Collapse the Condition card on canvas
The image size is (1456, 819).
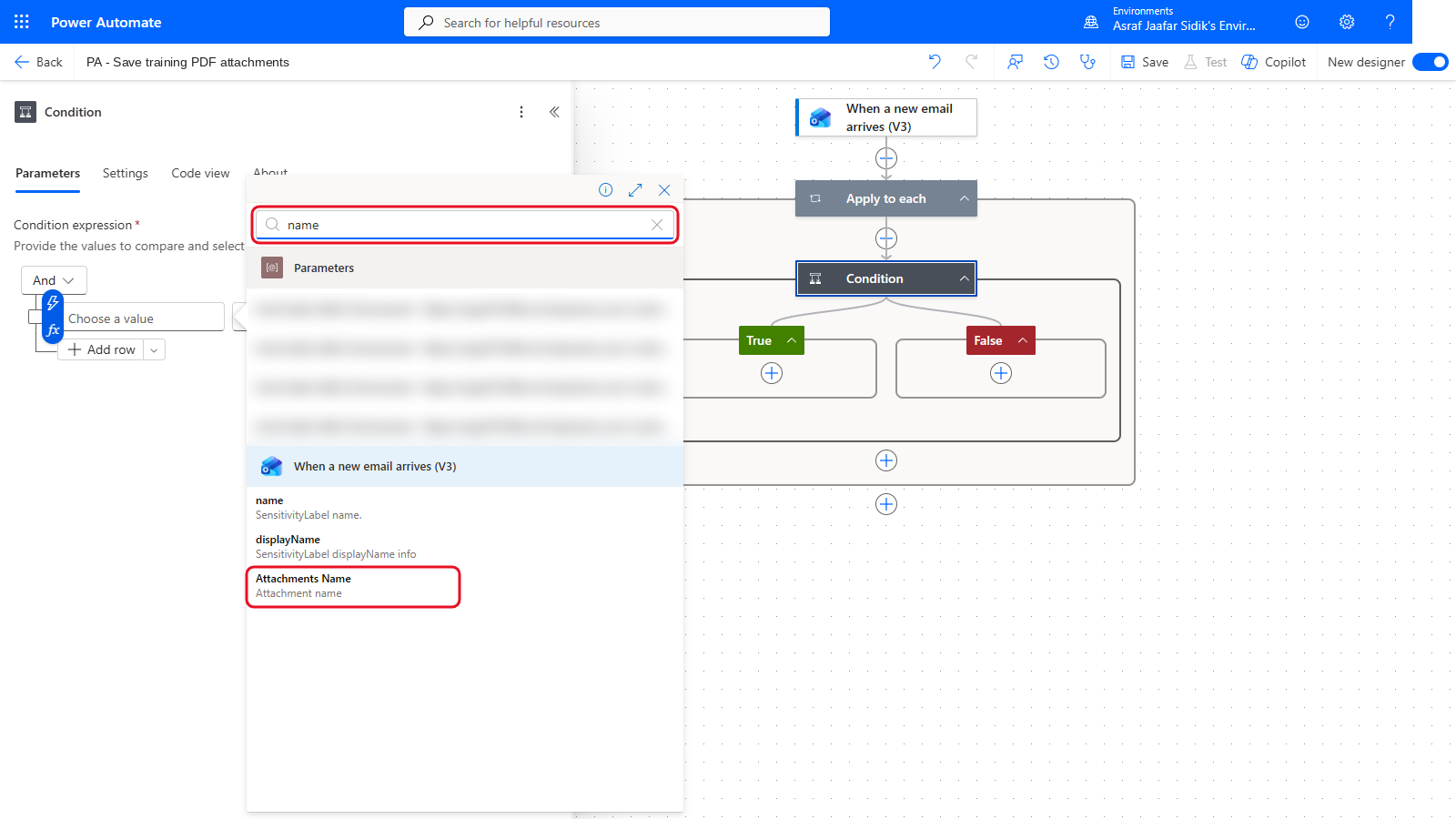964,278
